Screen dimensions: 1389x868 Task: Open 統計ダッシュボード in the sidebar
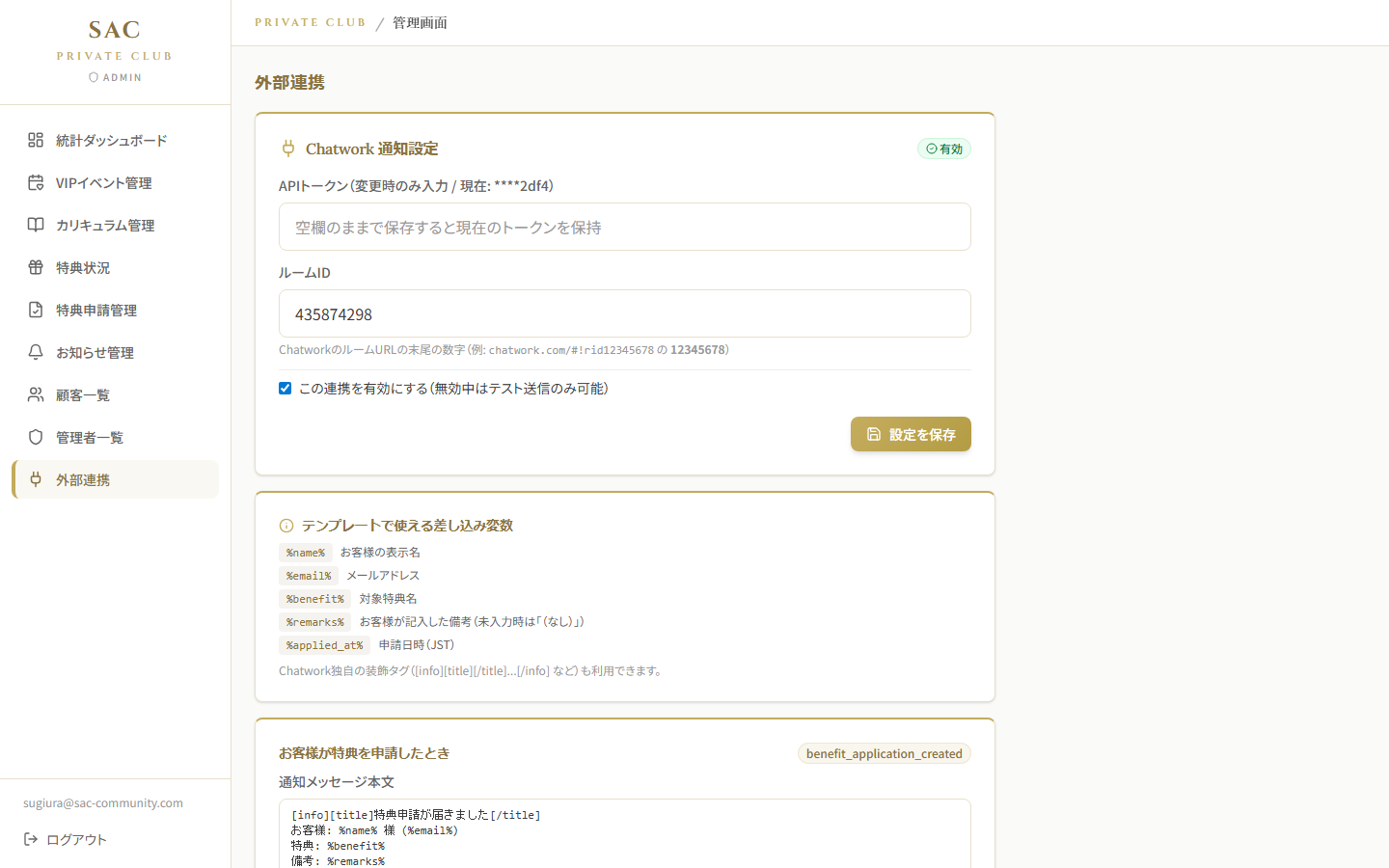116,140
